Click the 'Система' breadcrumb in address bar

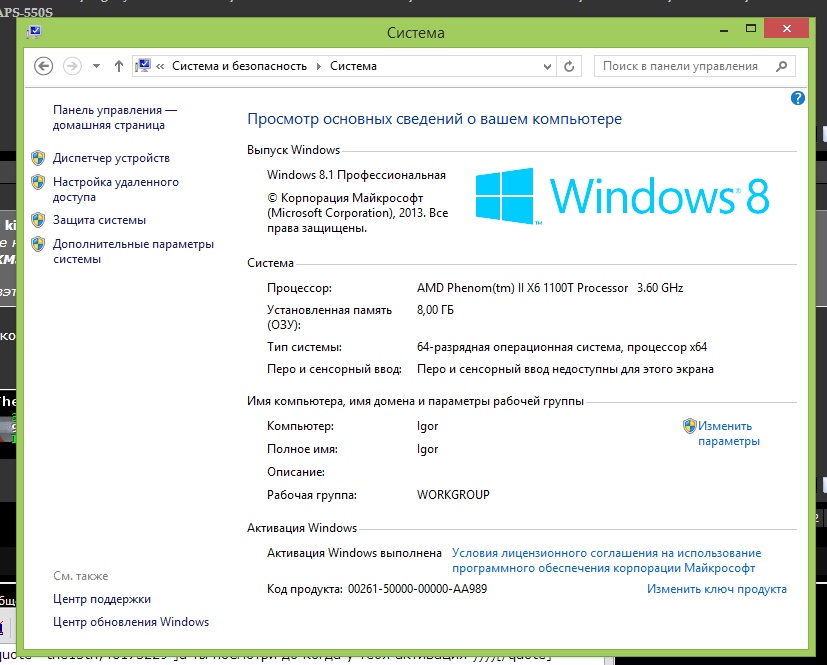(x=353, y=66)
